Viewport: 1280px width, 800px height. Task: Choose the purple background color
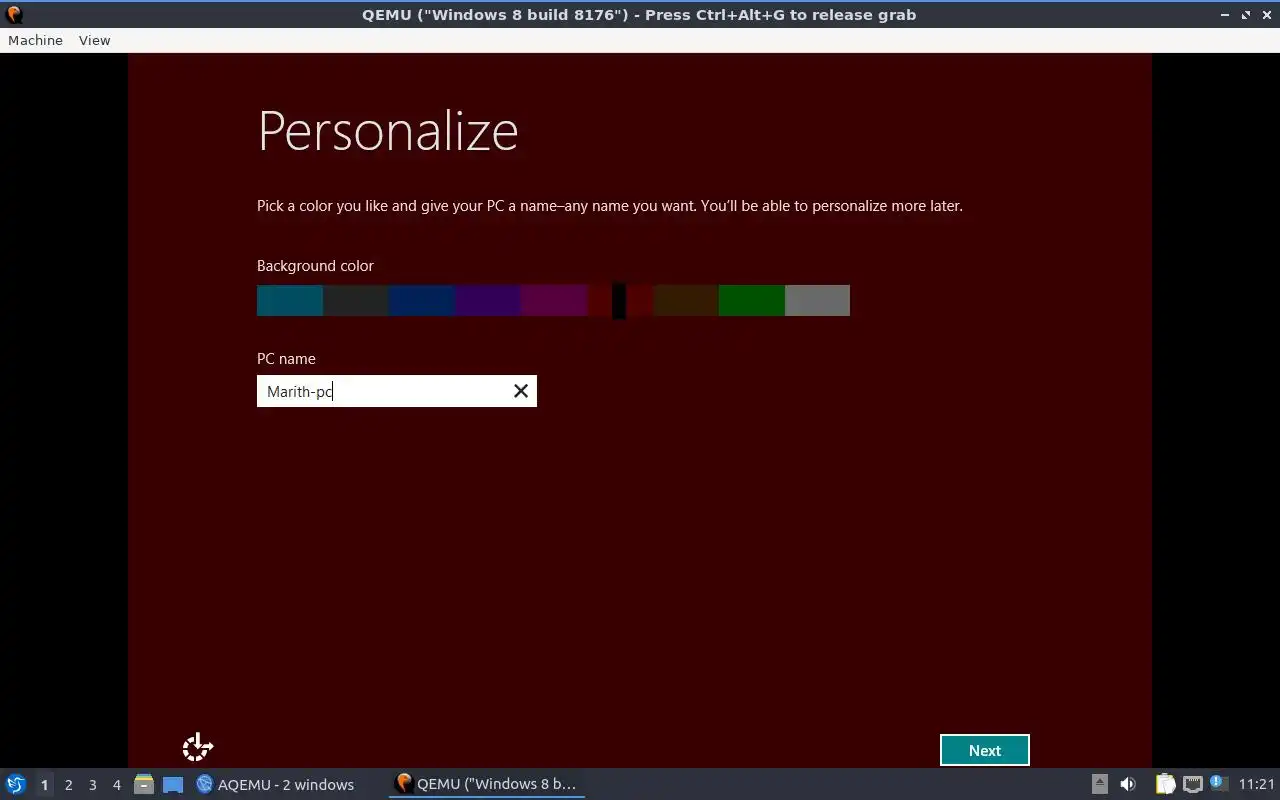(488, 300)
